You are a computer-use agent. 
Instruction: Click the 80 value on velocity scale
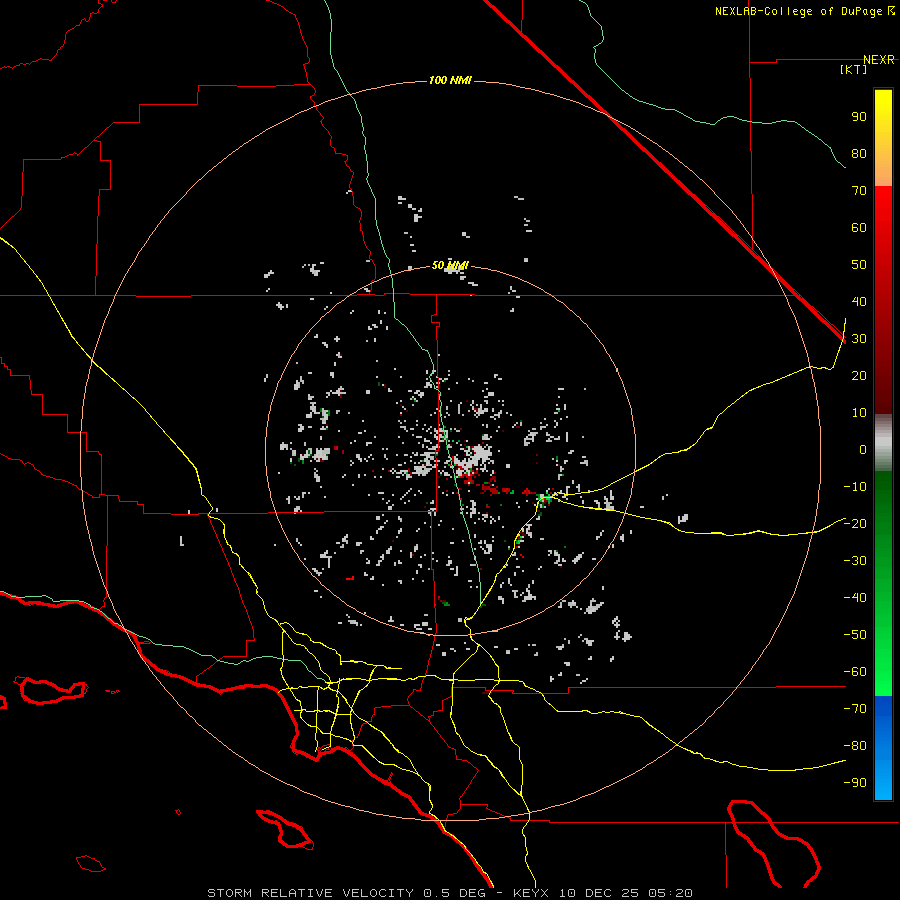coord(859,153)
